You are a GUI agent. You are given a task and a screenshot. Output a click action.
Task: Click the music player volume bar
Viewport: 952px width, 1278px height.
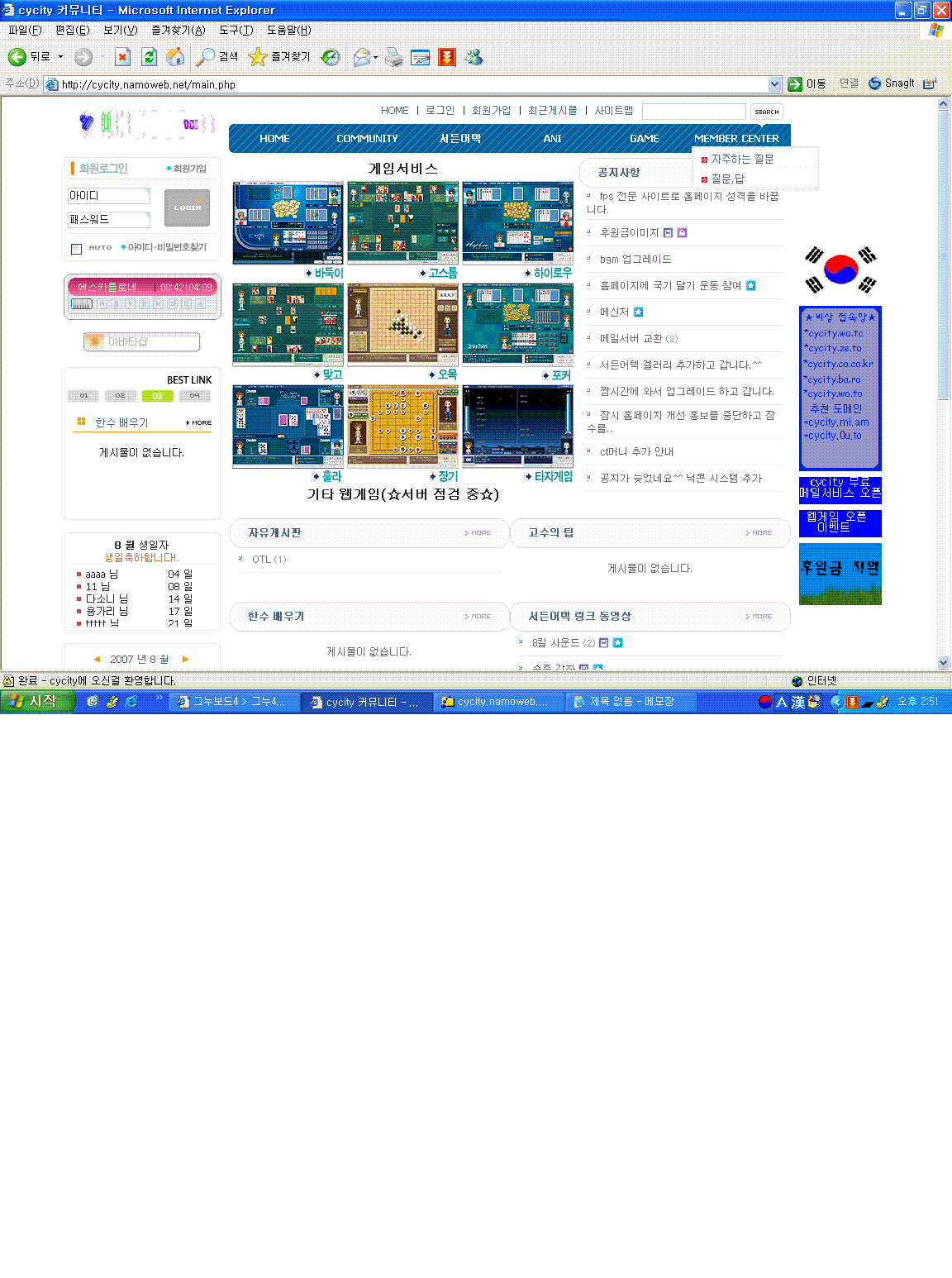click(82, 304)
